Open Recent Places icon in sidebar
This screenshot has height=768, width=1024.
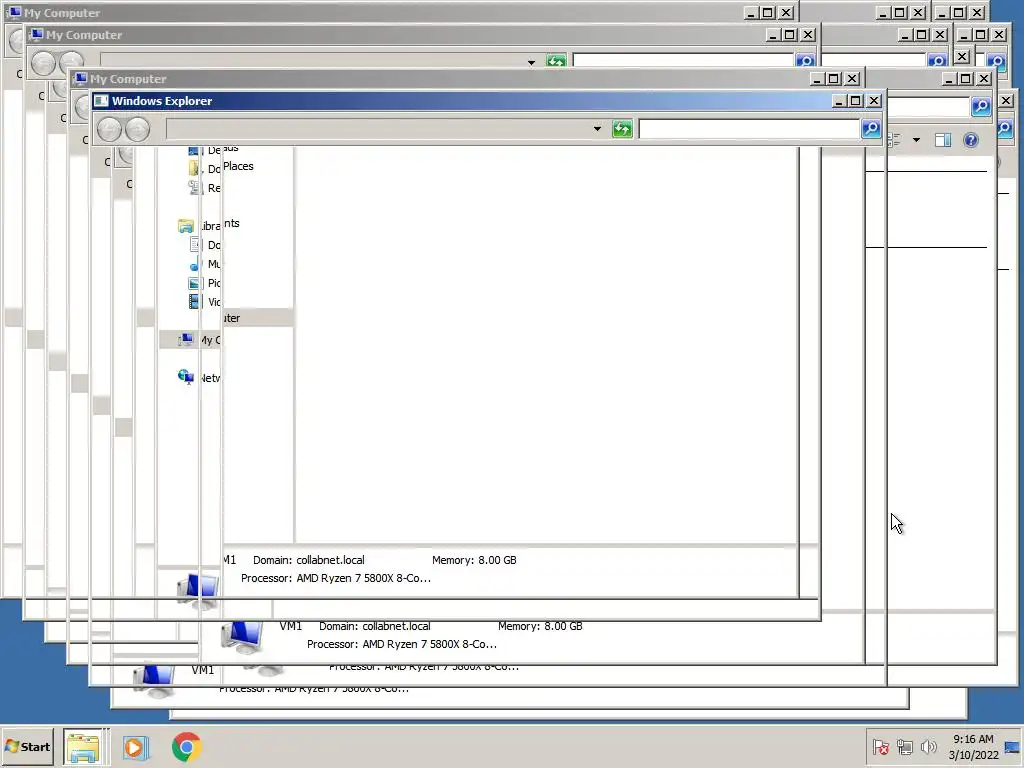click(x=194, y=187)
